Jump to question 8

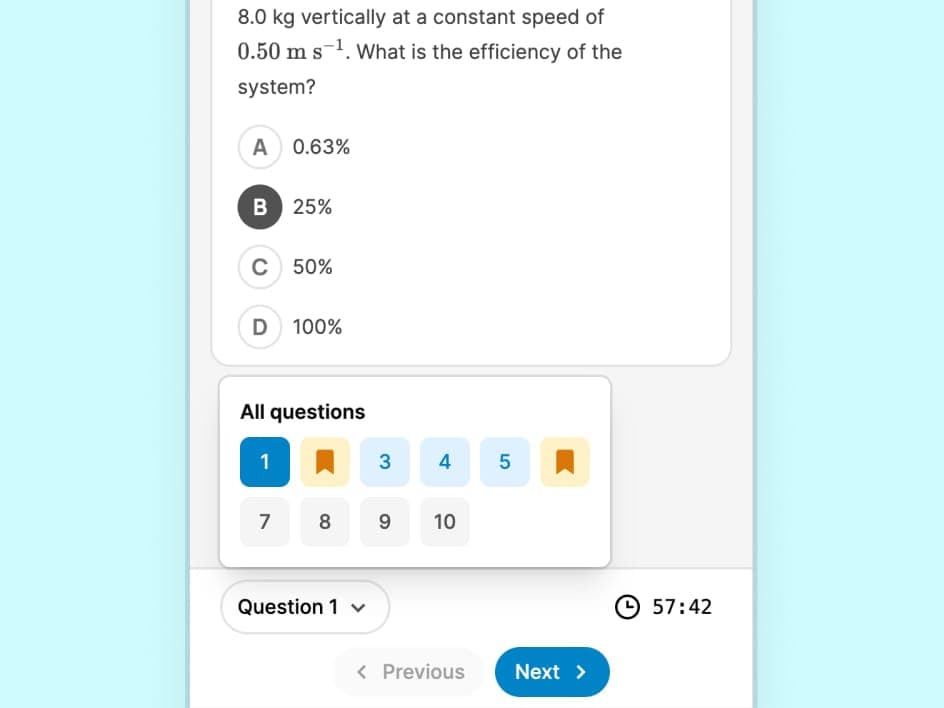[325, 522]
